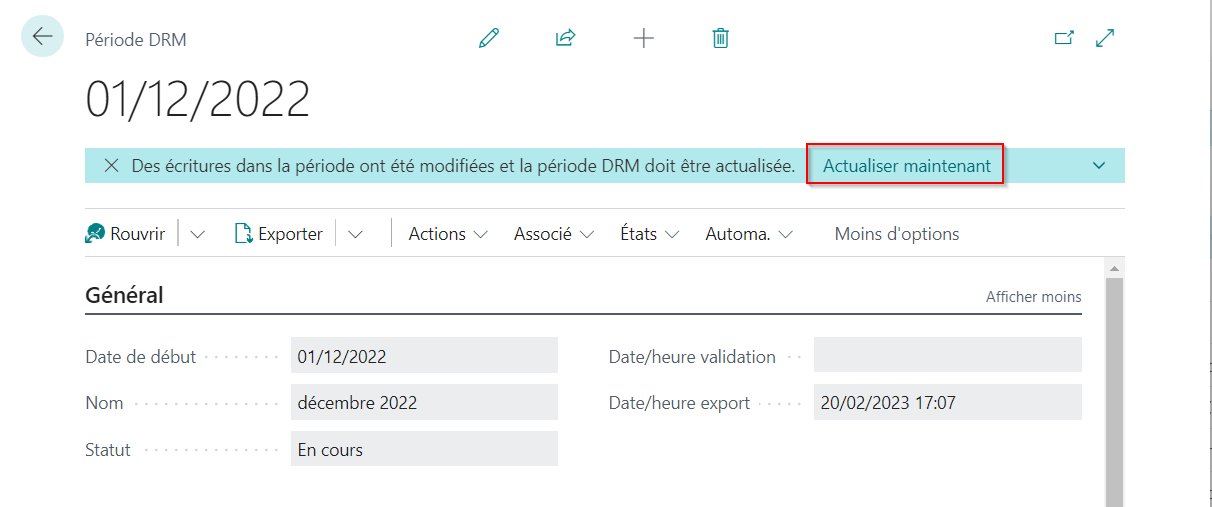The width and height of the screenshot is (1212, 507).
Task: Delete record with trash icon
Action: click(720, 38)
